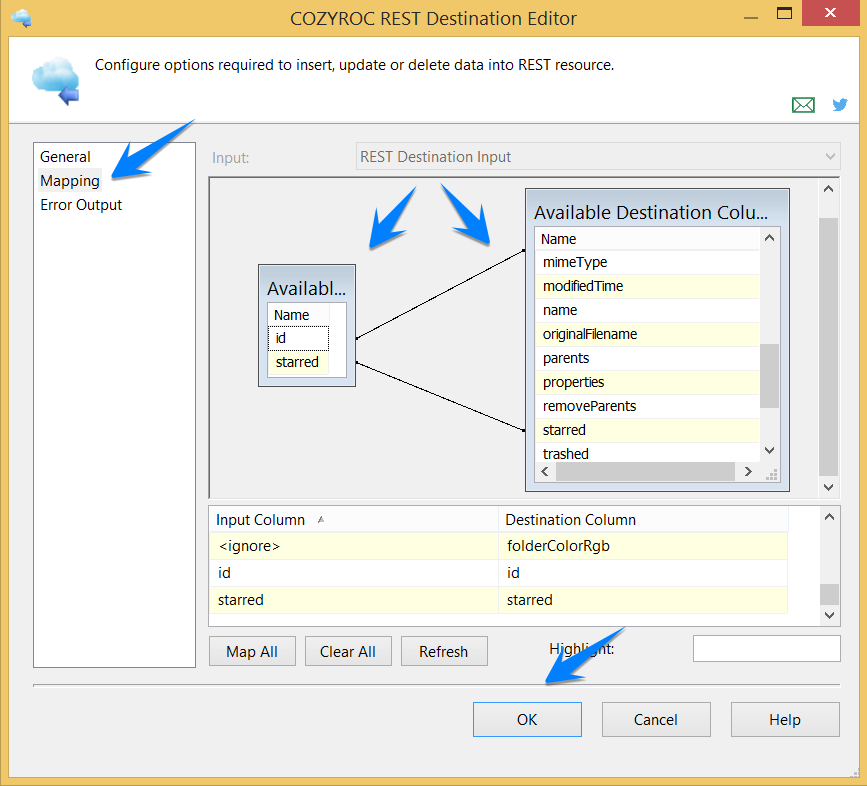Click the email envelope icon
The width and height of the screenshot is (867, 786).
point(803,104)
